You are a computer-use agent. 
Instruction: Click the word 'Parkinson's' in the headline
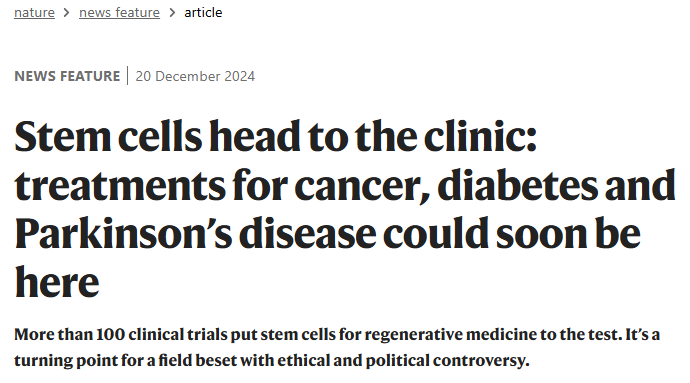123,233
